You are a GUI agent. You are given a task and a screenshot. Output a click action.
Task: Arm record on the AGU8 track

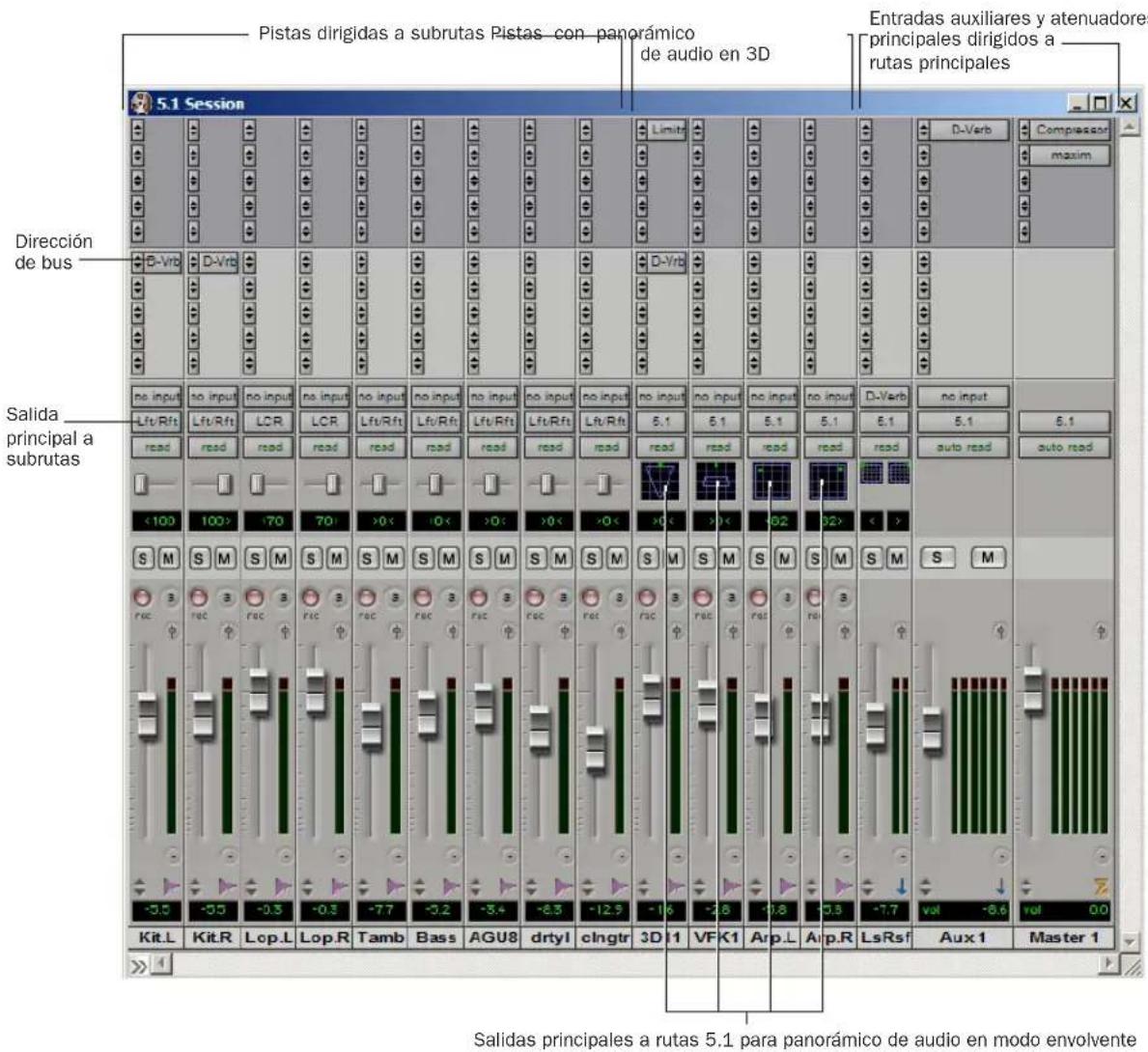pos(478,597)
